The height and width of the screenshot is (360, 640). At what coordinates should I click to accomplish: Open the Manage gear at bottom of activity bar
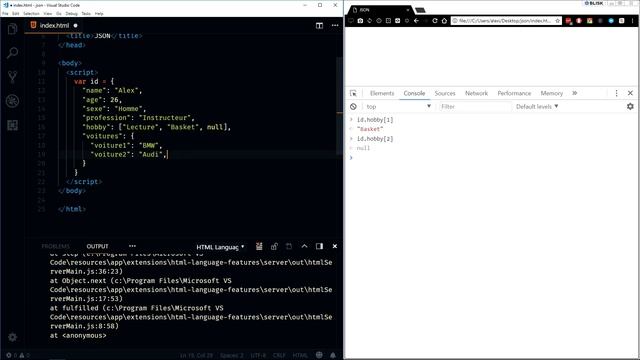(x=12, y=337)
